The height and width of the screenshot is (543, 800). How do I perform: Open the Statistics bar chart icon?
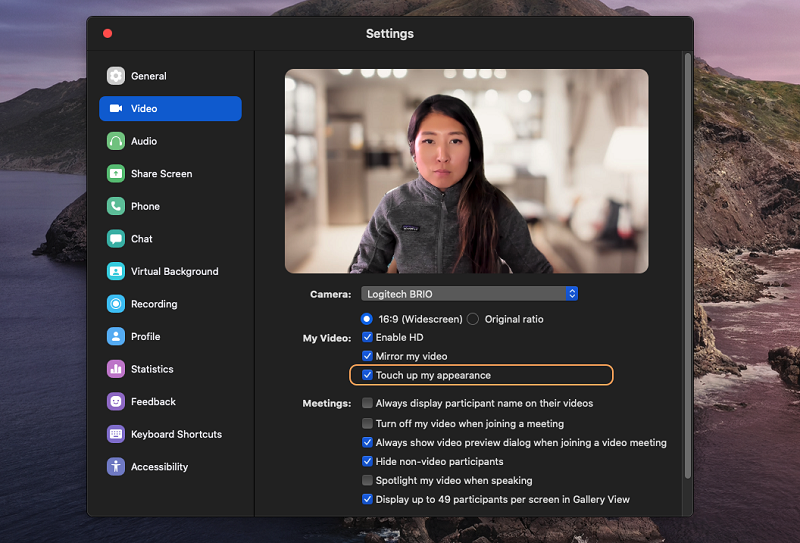tap(116, 369)
